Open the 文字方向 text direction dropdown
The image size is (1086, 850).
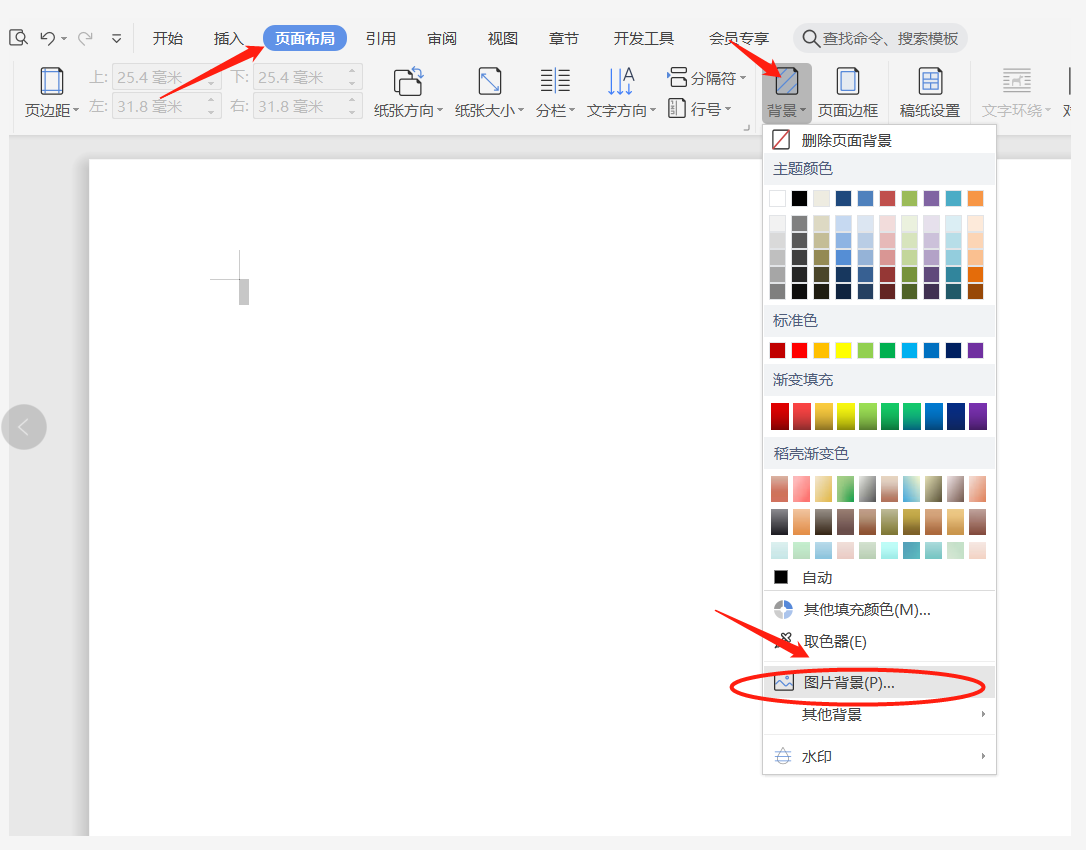tap(621, 92)
